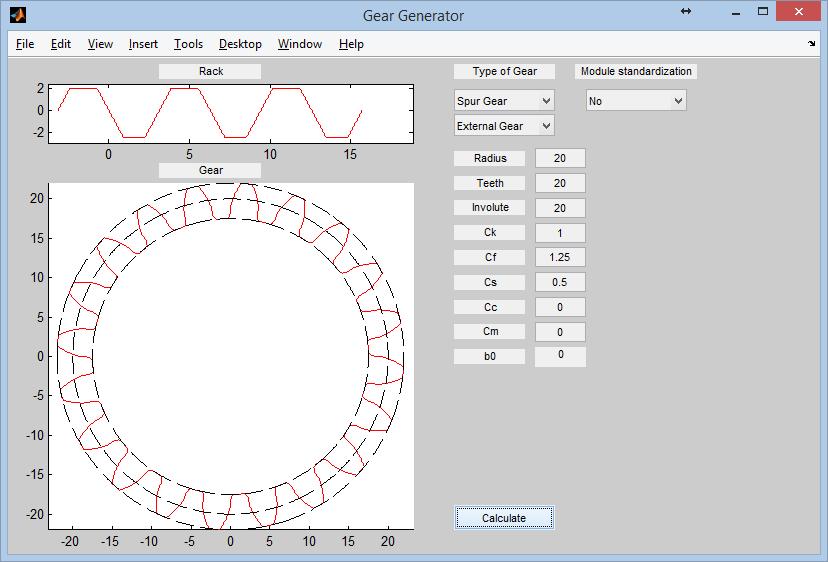Screen dimensions: 828x562
Task: Close the Gear Generator window
Action: 798,12
